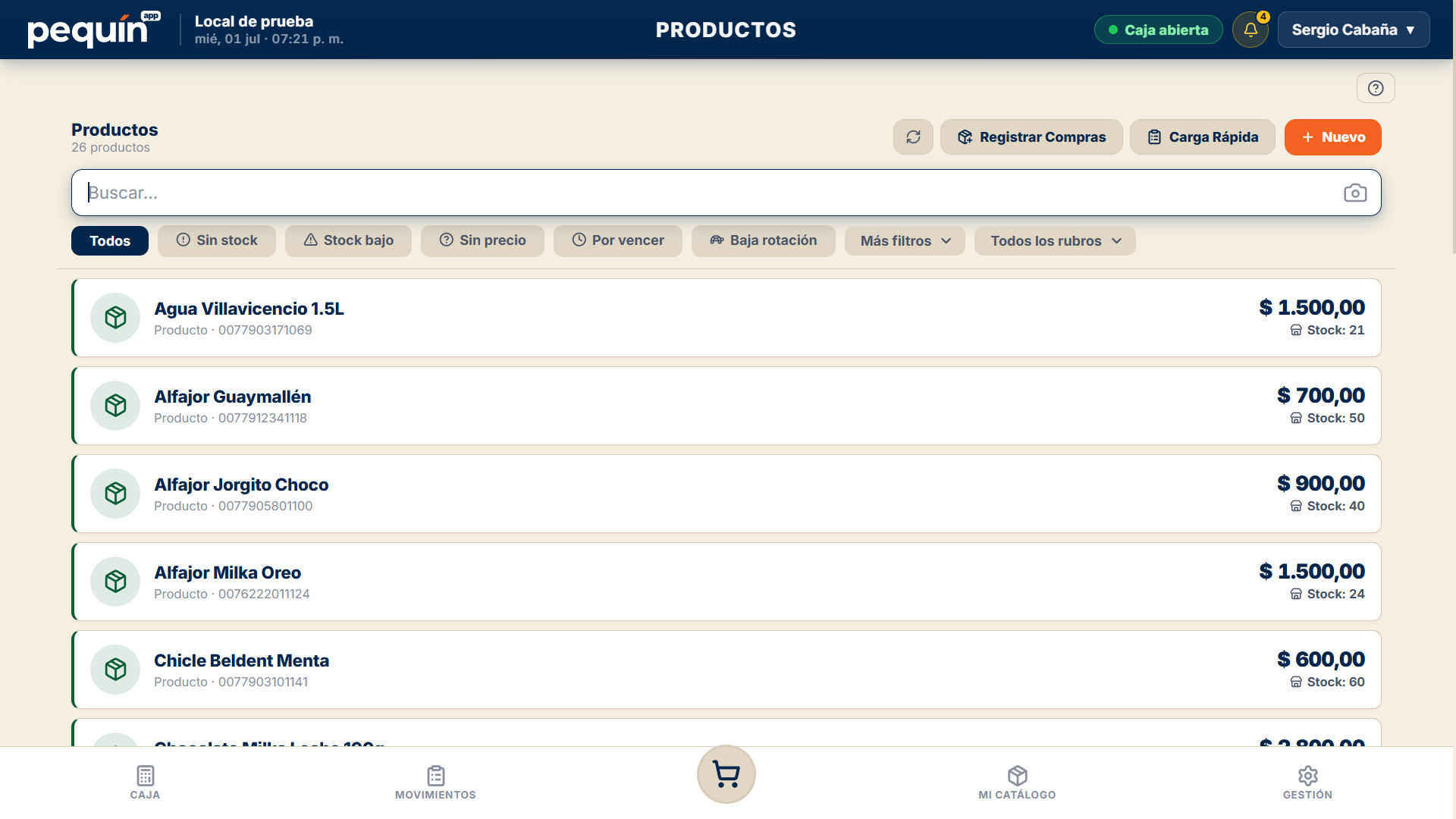
Task: Open the shopping cart button
Action: pos(726,774)
